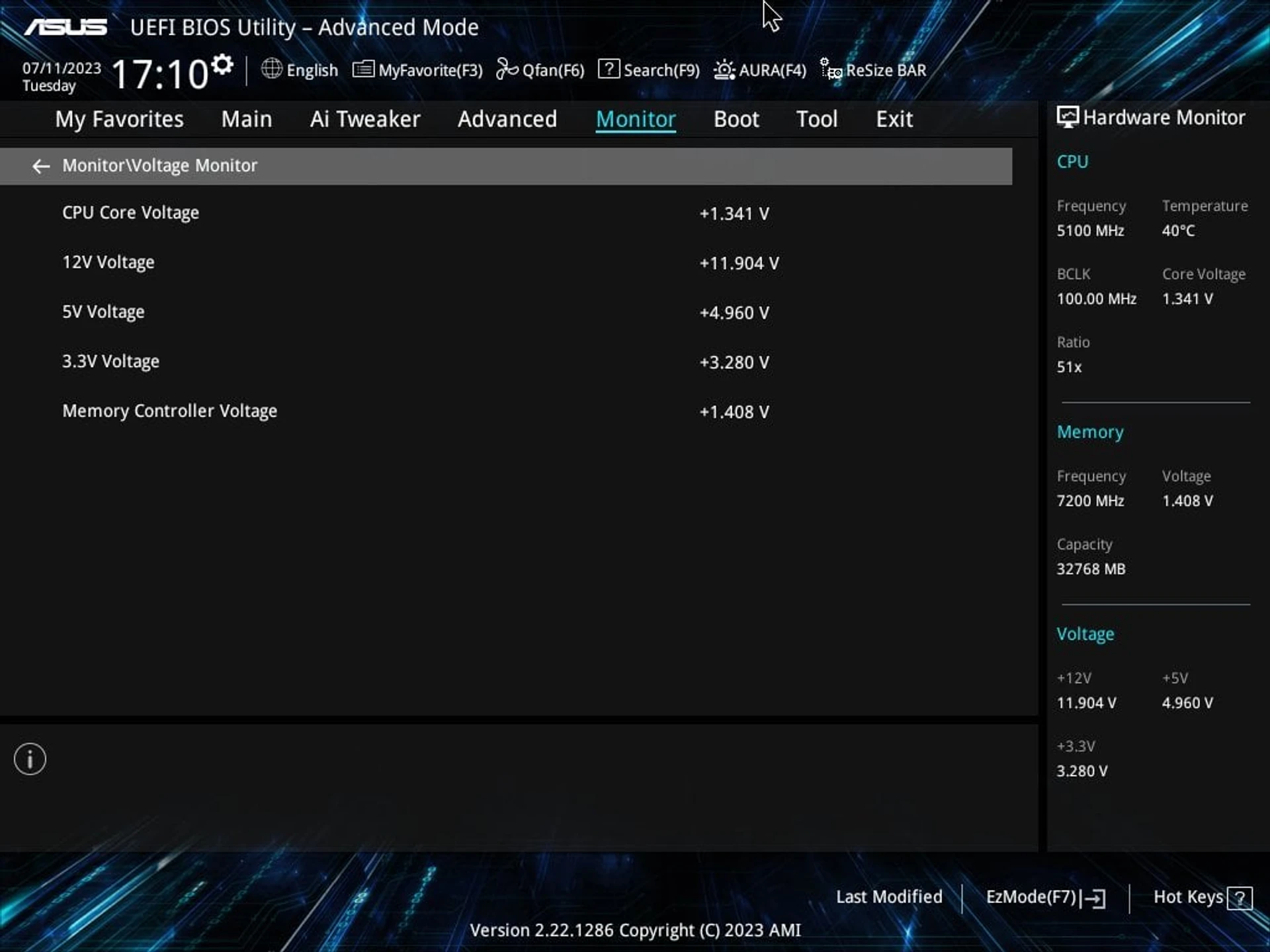Click the Hardware Monitor display icon
1270x952 pixels.
[x=1067, y=118]
